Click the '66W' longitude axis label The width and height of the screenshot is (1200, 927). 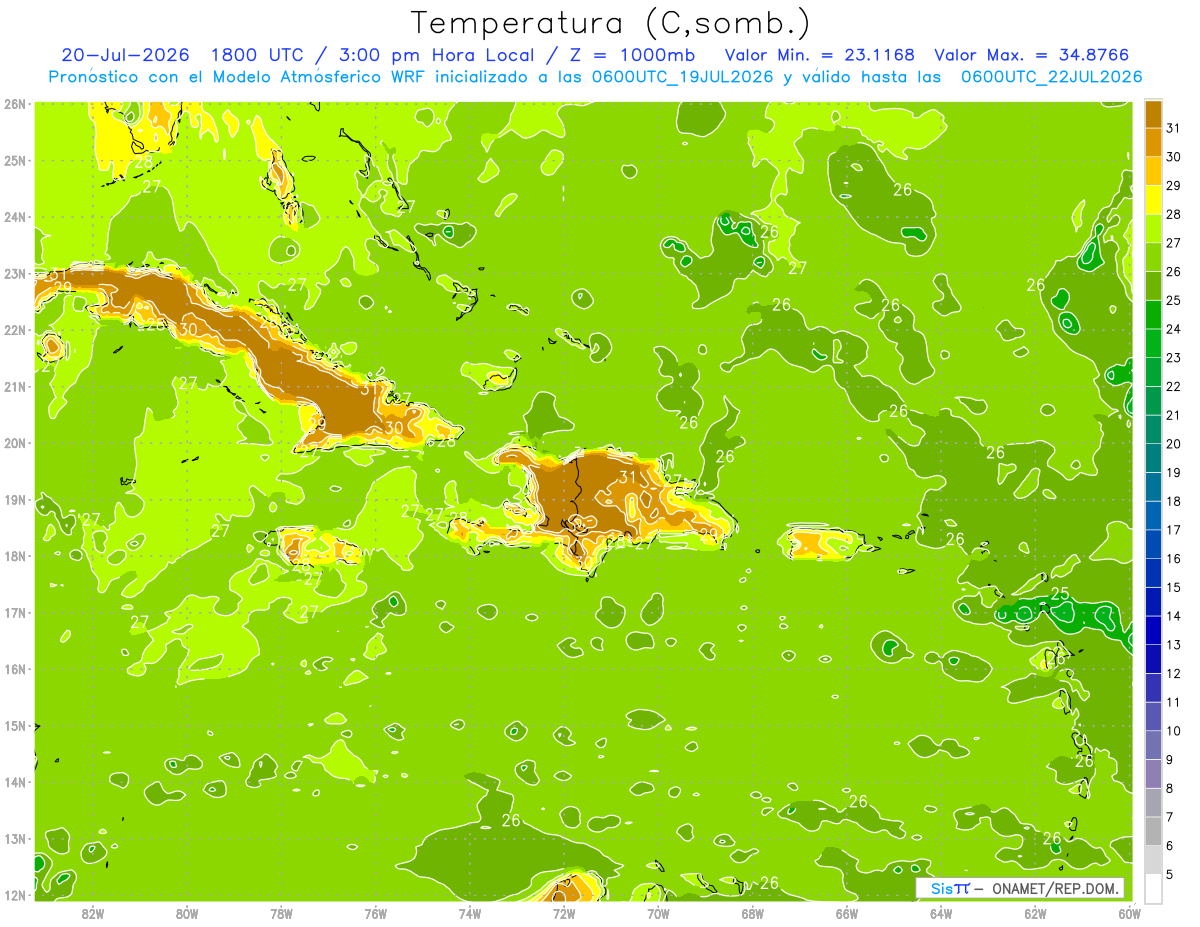click(x=846, y=913)
